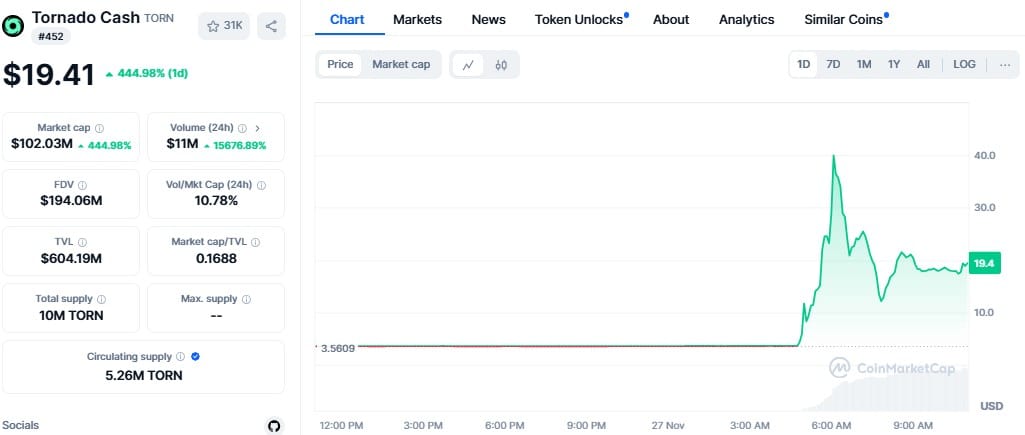Open the About tab
1025x435 pixels.
(x=671, y=20)
